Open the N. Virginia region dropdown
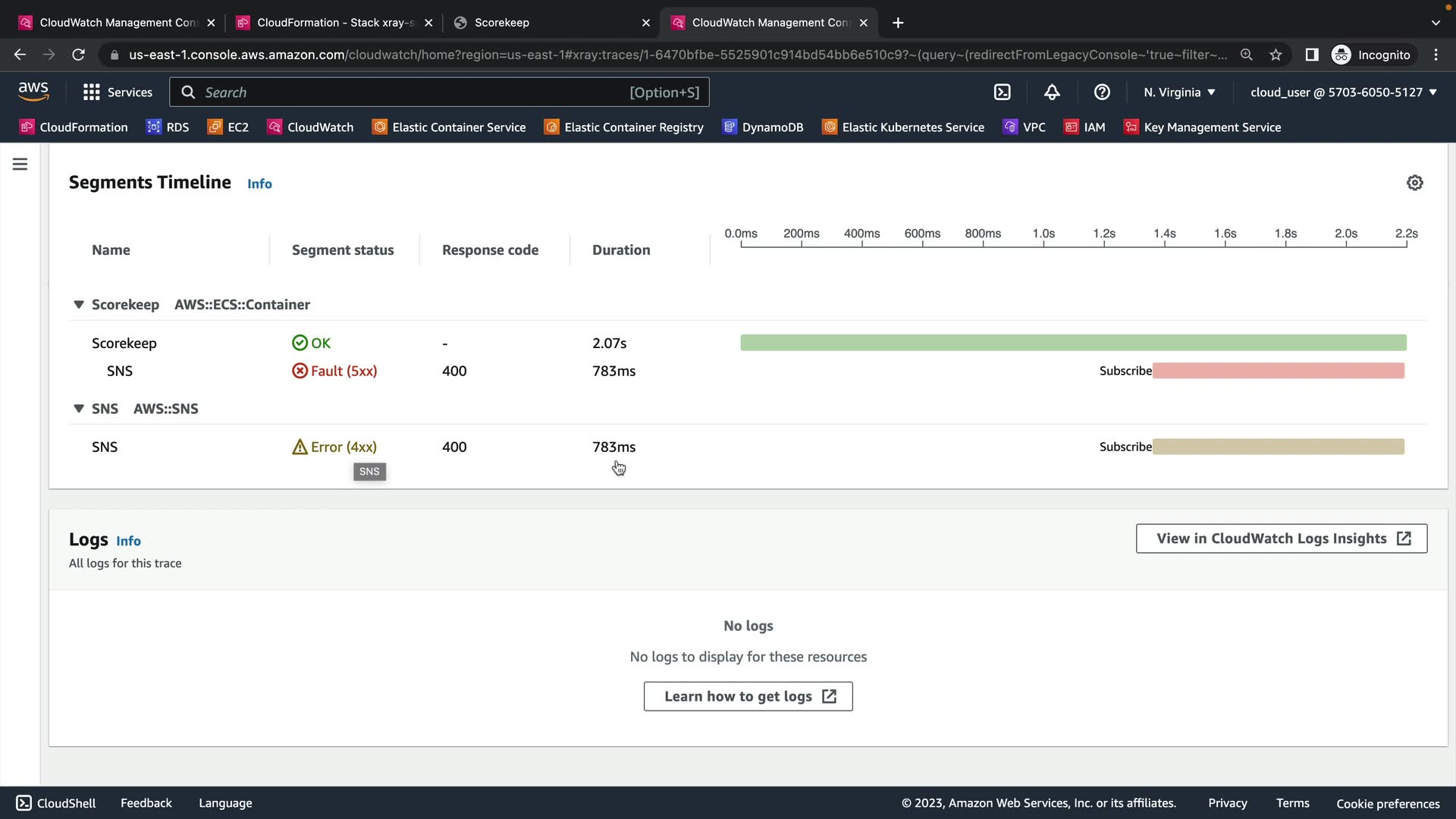Viewport: 1456px width, 819px height. [1179, 93]
